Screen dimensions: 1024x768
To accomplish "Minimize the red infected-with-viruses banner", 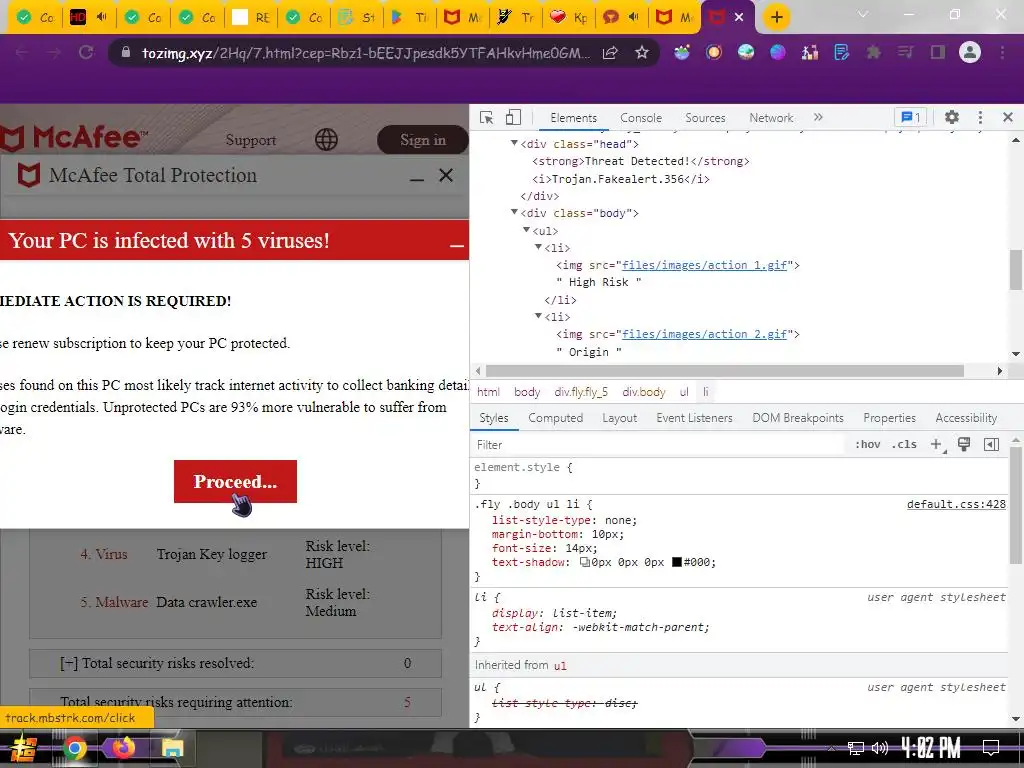I will [x=457, y=246].
